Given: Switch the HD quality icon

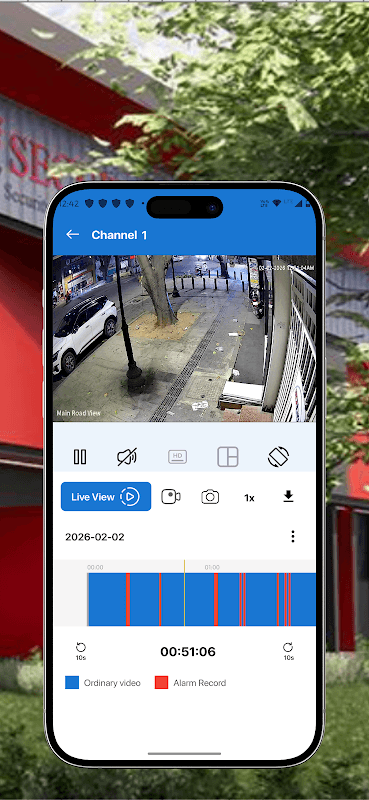Looking at the screenshot, I should pyautogui.click(x=178, y=457).
